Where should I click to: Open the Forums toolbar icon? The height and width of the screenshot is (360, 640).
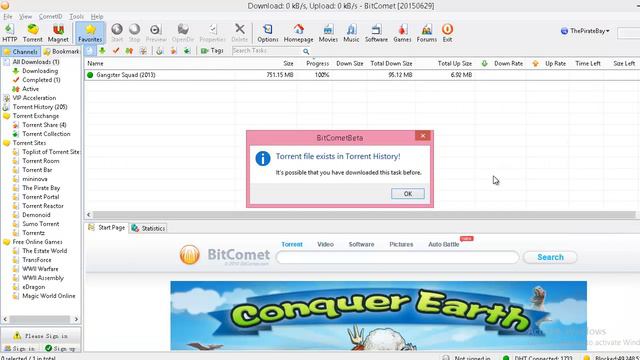427,33
